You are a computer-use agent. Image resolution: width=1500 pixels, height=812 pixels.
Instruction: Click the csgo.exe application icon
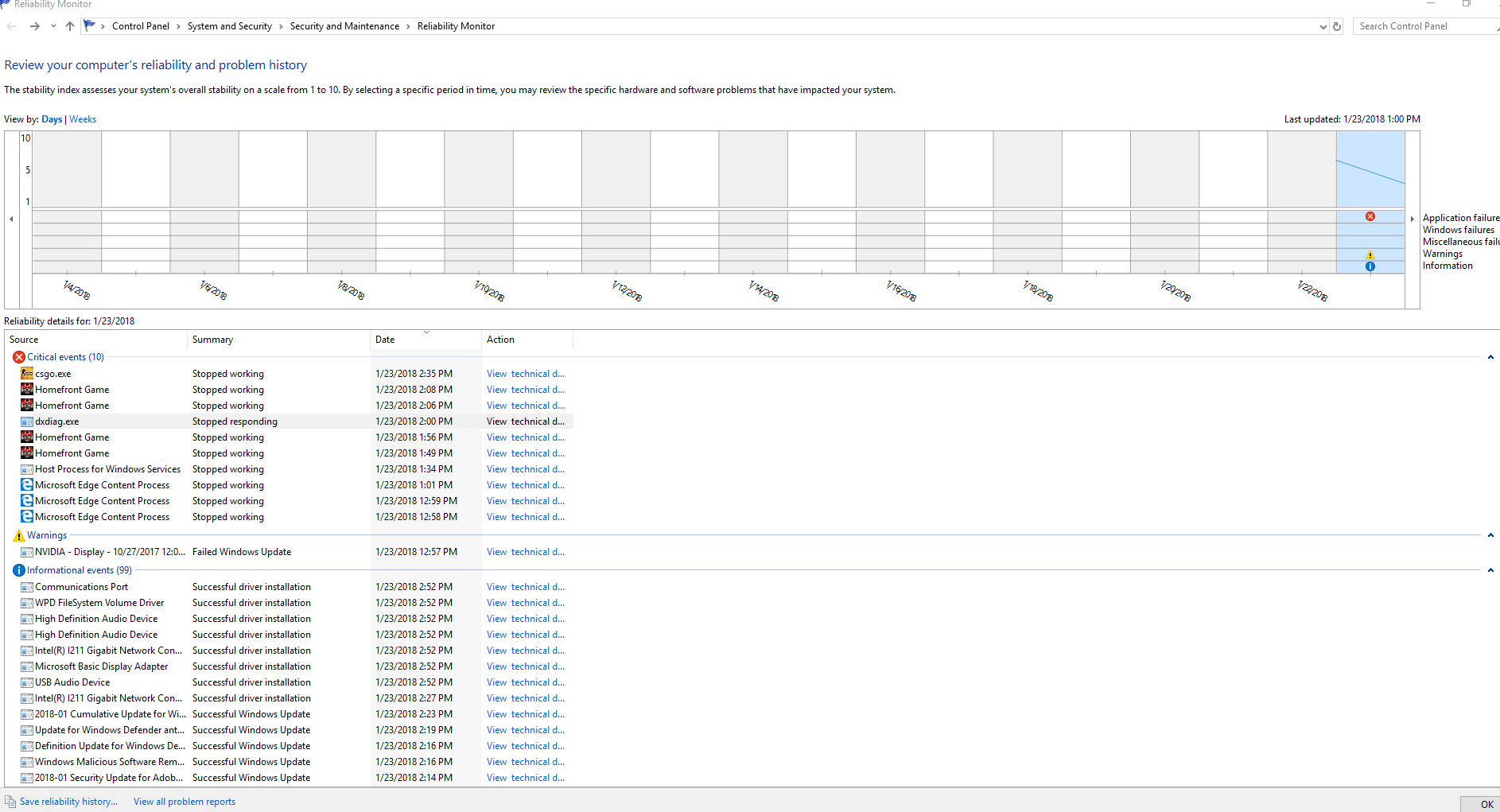tap(27, 374)
